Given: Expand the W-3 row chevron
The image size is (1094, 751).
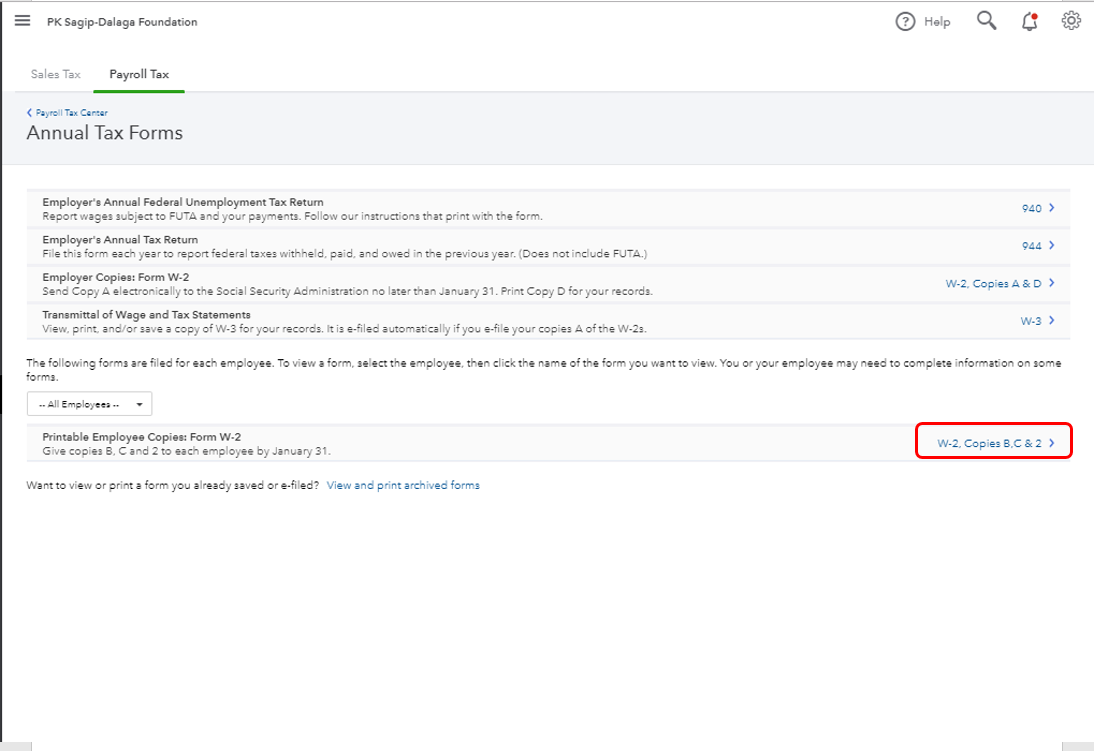Looking at the screenshot, I should point(1054,320).
